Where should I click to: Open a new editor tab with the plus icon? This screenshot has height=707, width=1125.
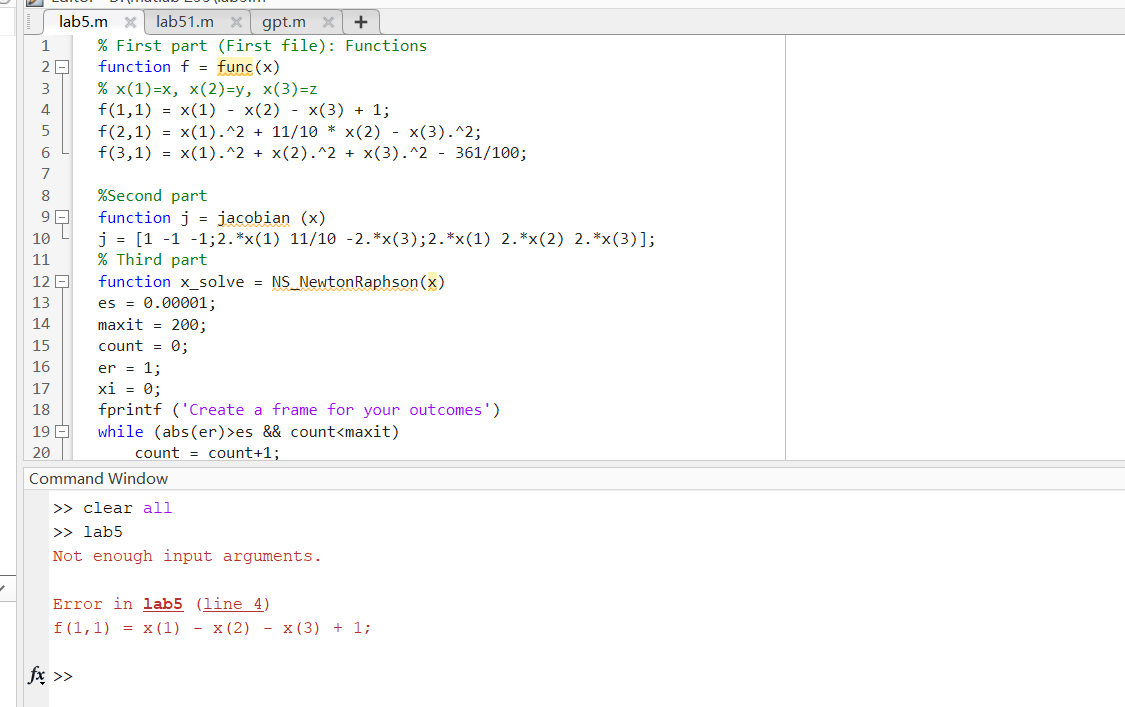tap(361, 21)
